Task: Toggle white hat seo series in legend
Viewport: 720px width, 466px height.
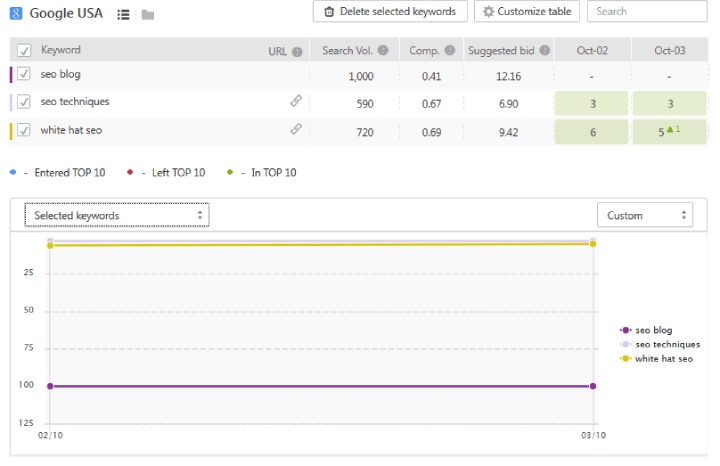Action: pyautogui.click(x=656, y=359)
